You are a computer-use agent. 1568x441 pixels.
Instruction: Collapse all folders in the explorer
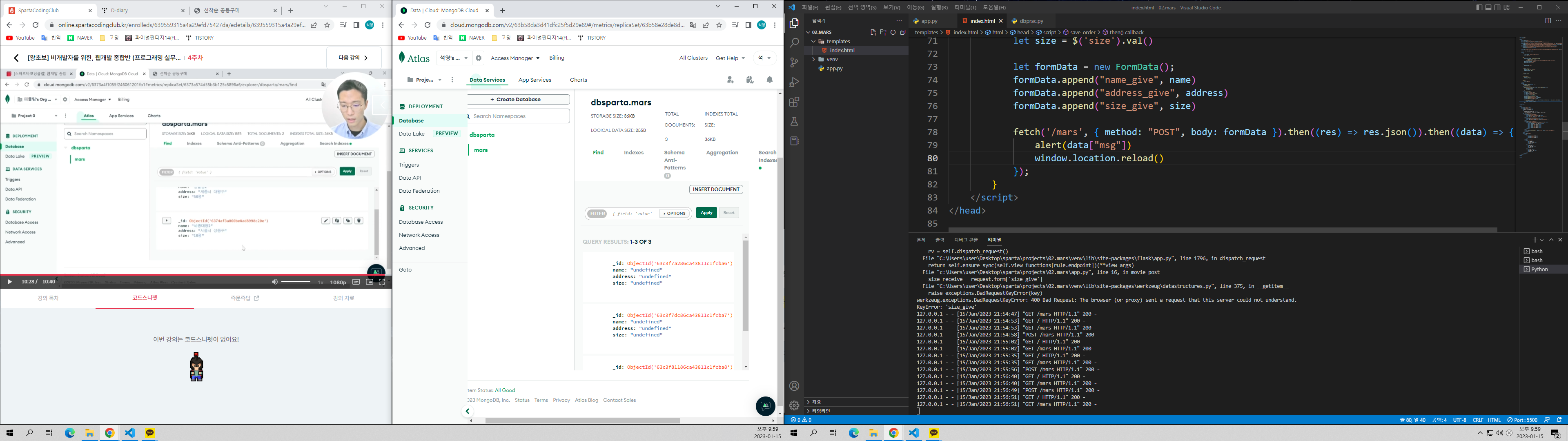point(903,32)
